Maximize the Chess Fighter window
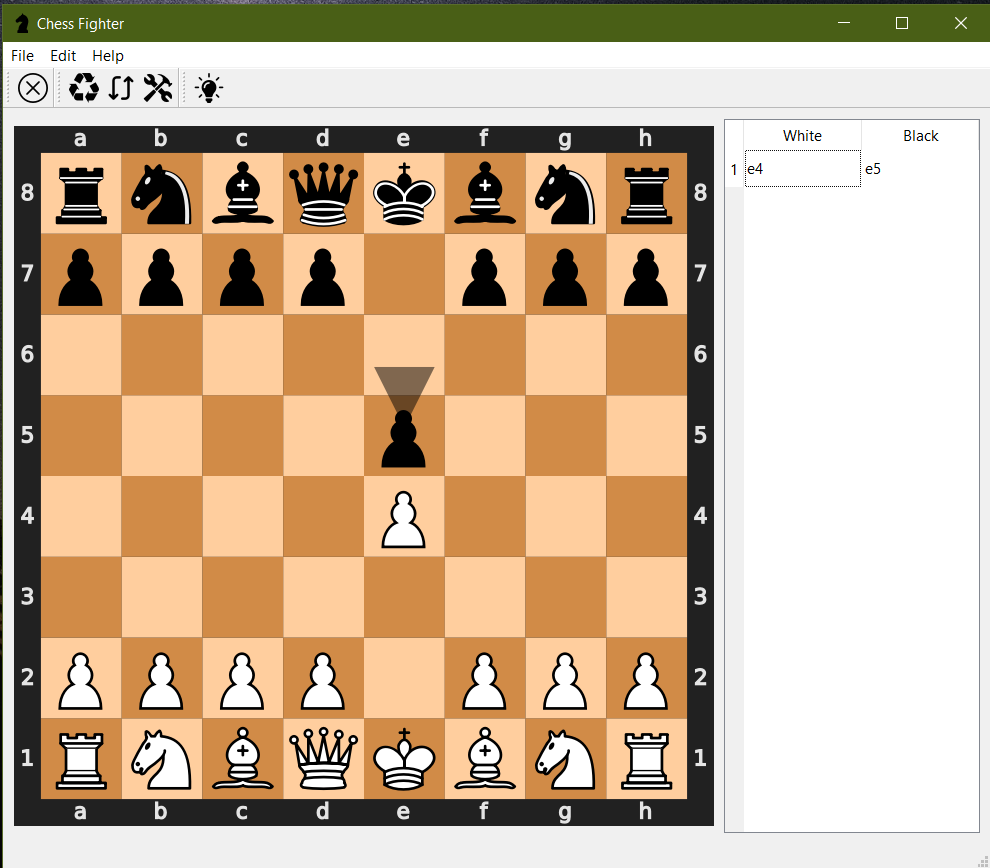Viewport: 990px width, 868px height. [x=902, y=23]
